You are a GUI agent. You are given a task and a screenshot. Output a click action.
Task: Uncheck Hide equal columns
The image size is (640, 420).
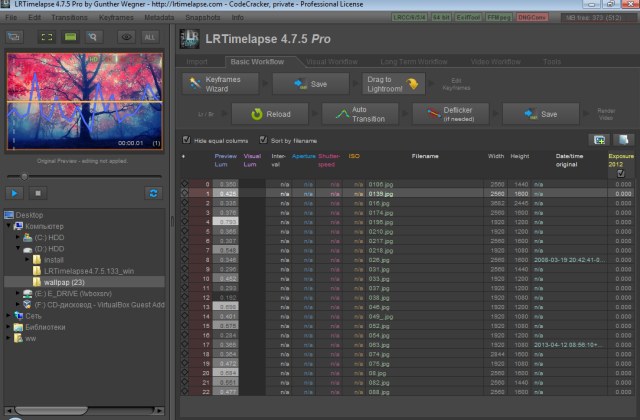coord(186,140)
